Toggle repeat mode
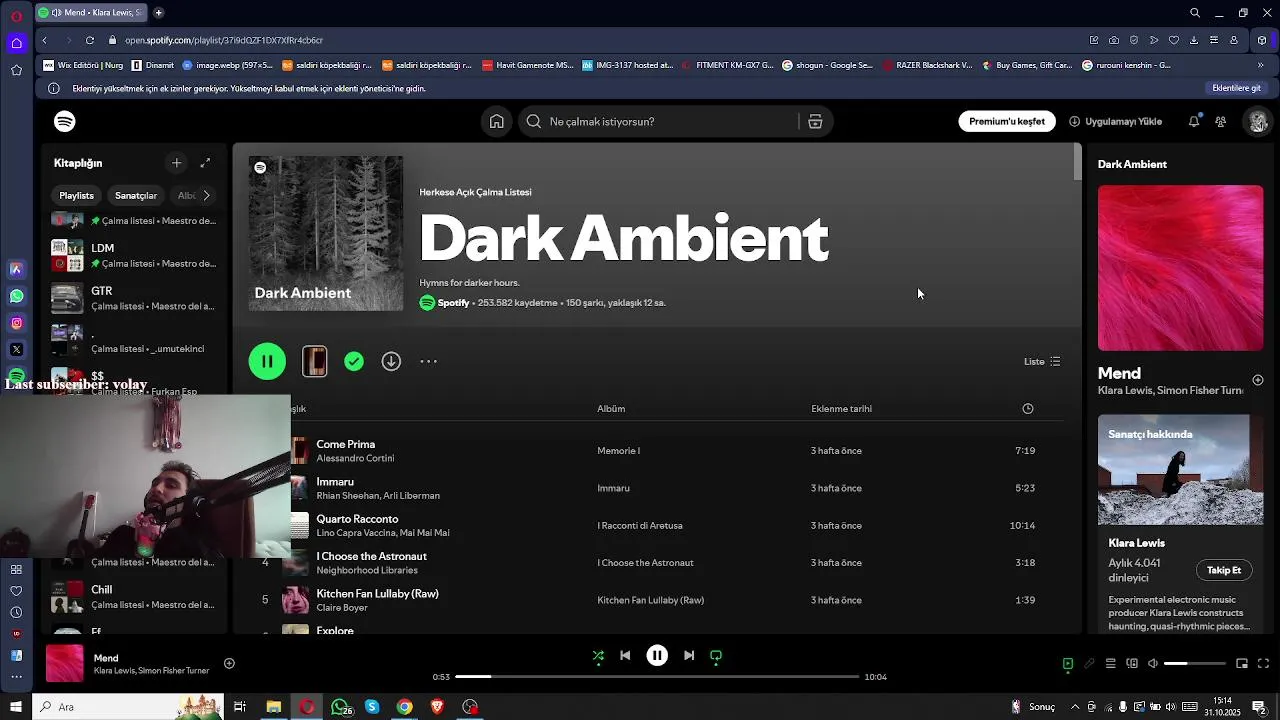 coord(716,656)
